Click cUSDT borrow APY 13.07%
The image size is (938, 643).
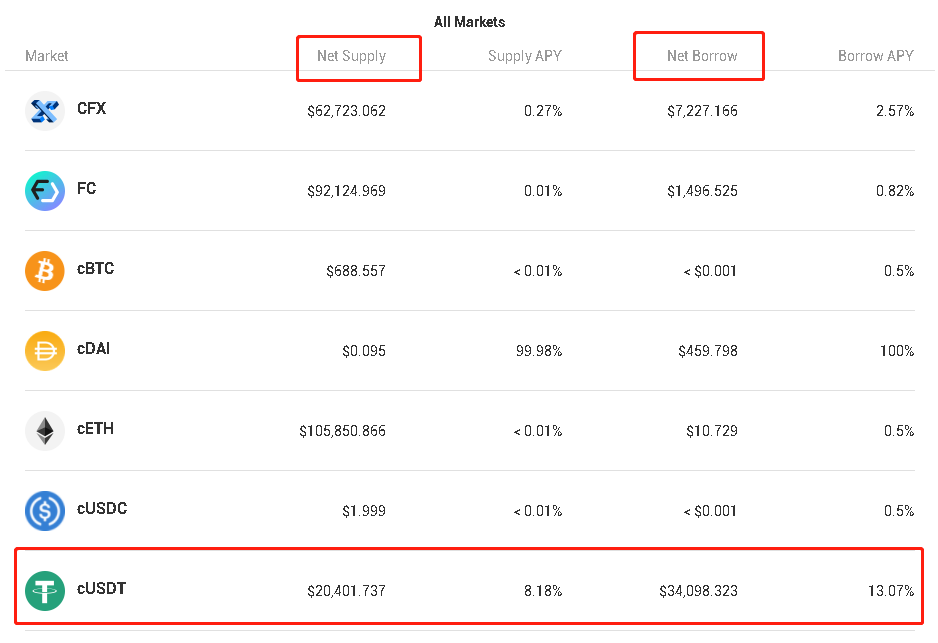coord(891,591)
